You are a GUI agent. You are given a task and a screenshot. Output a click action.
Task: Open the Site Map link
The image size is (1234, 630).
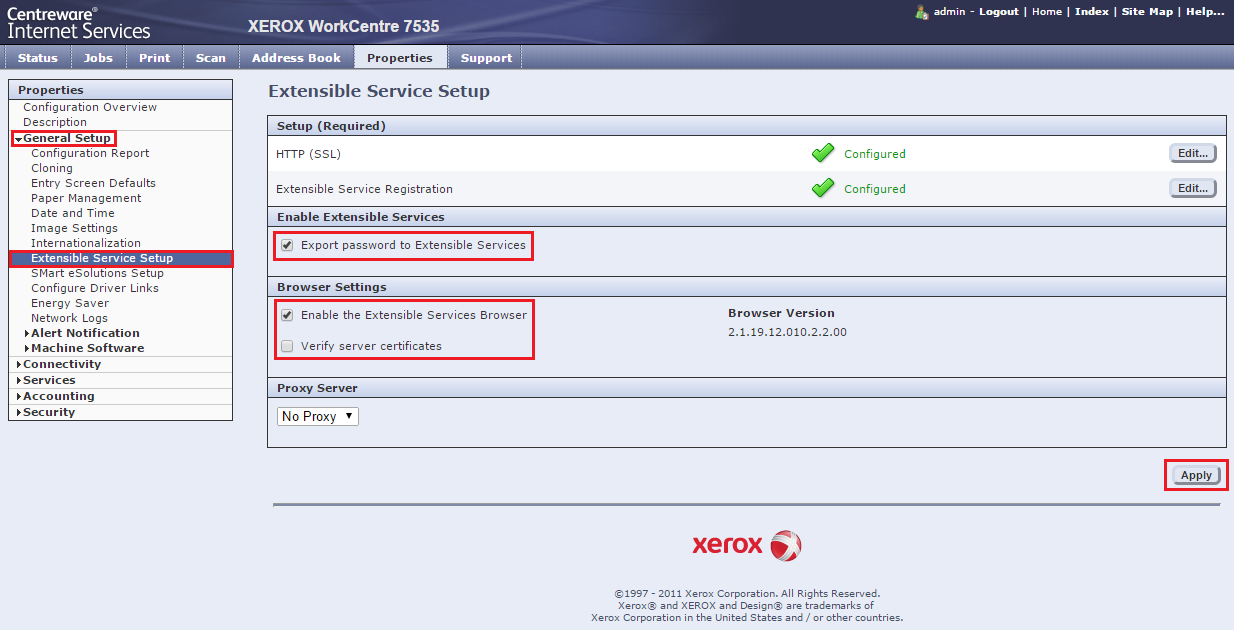pos(1147,12)
